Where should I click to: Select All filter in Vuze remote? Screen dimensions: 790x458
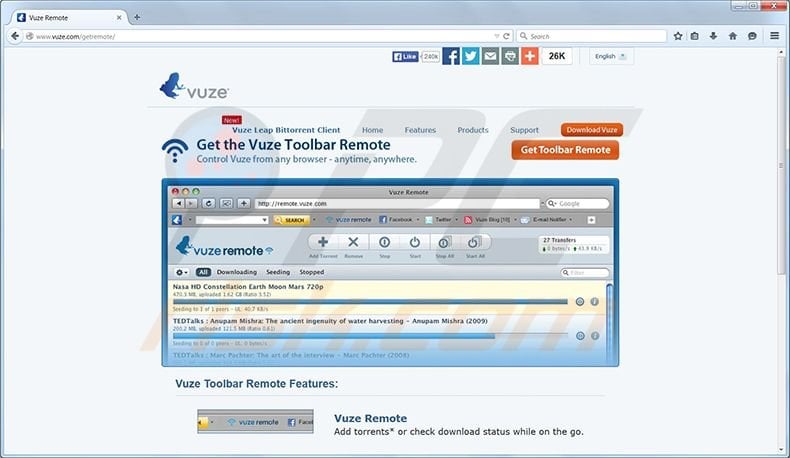coord(203,272)
